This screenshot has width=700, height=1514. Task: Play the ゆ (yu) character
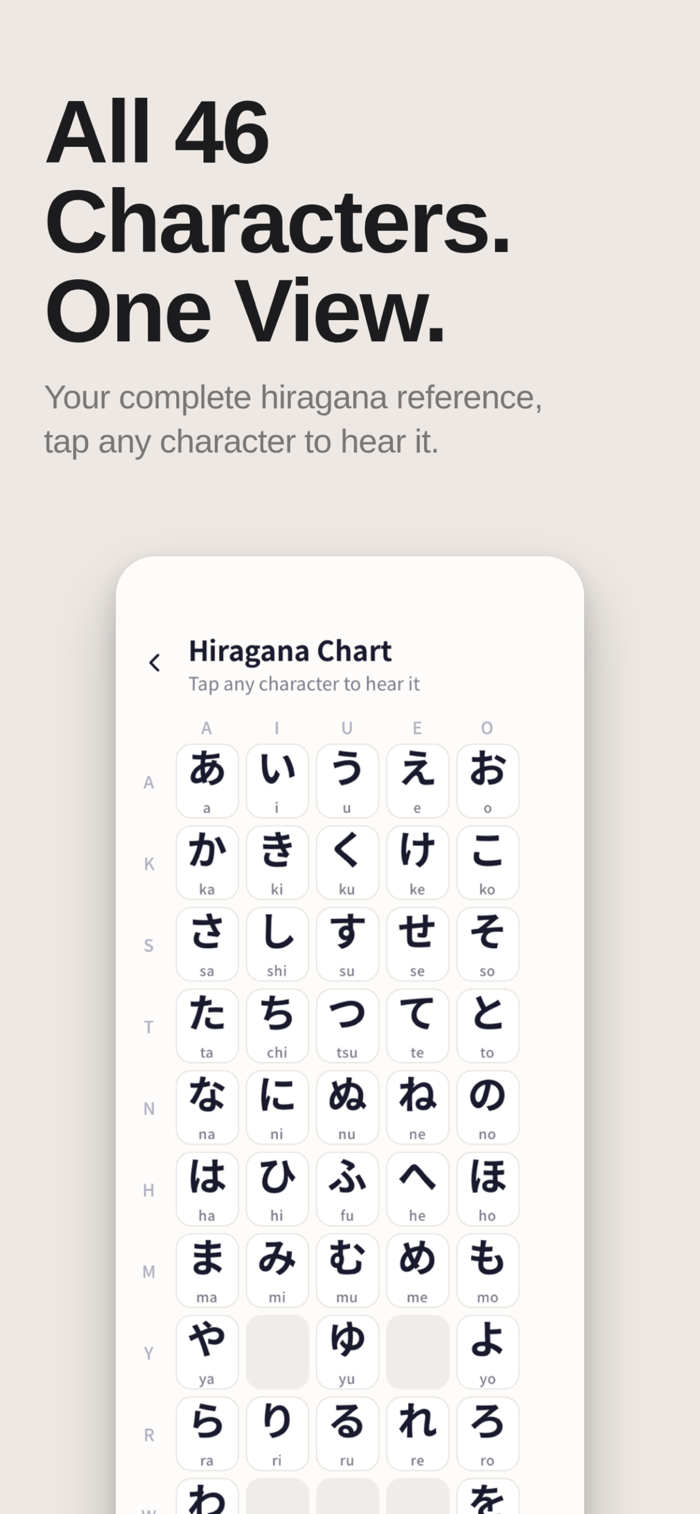(x=347, y=1352)
